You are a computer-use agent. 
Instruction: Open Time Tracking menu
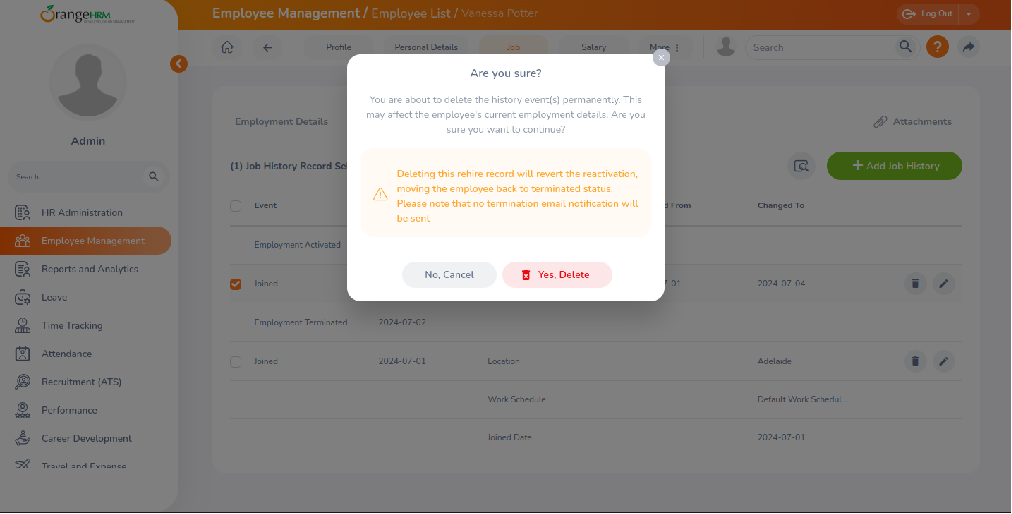(72, 325)
